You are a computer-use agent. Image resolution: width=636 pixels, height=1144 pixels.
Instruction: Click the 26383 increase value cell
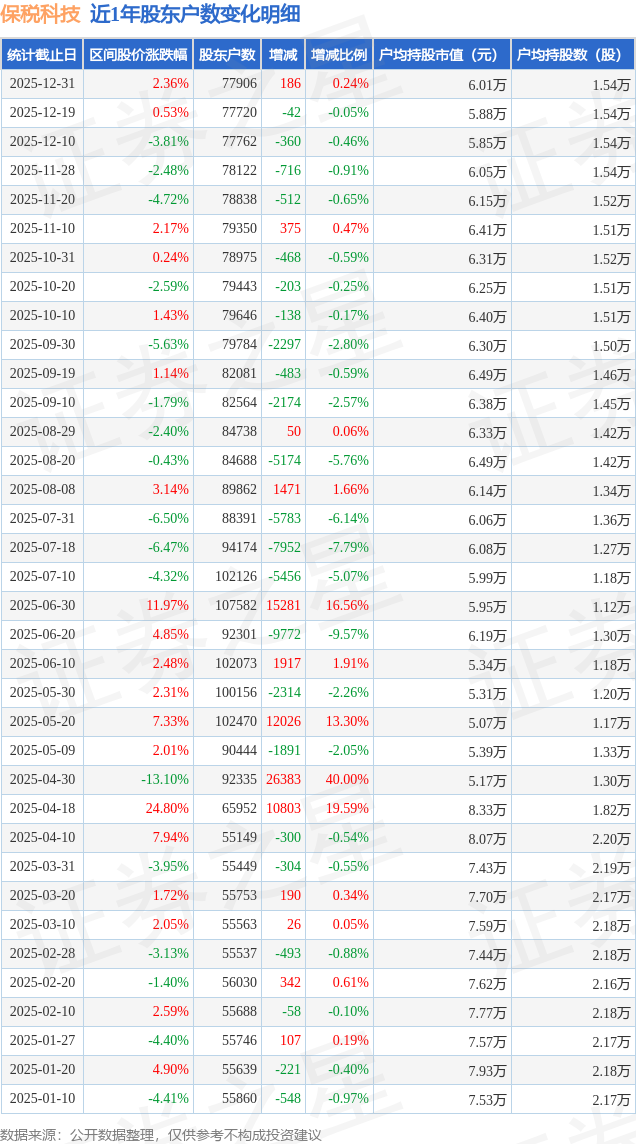(284, 780)
